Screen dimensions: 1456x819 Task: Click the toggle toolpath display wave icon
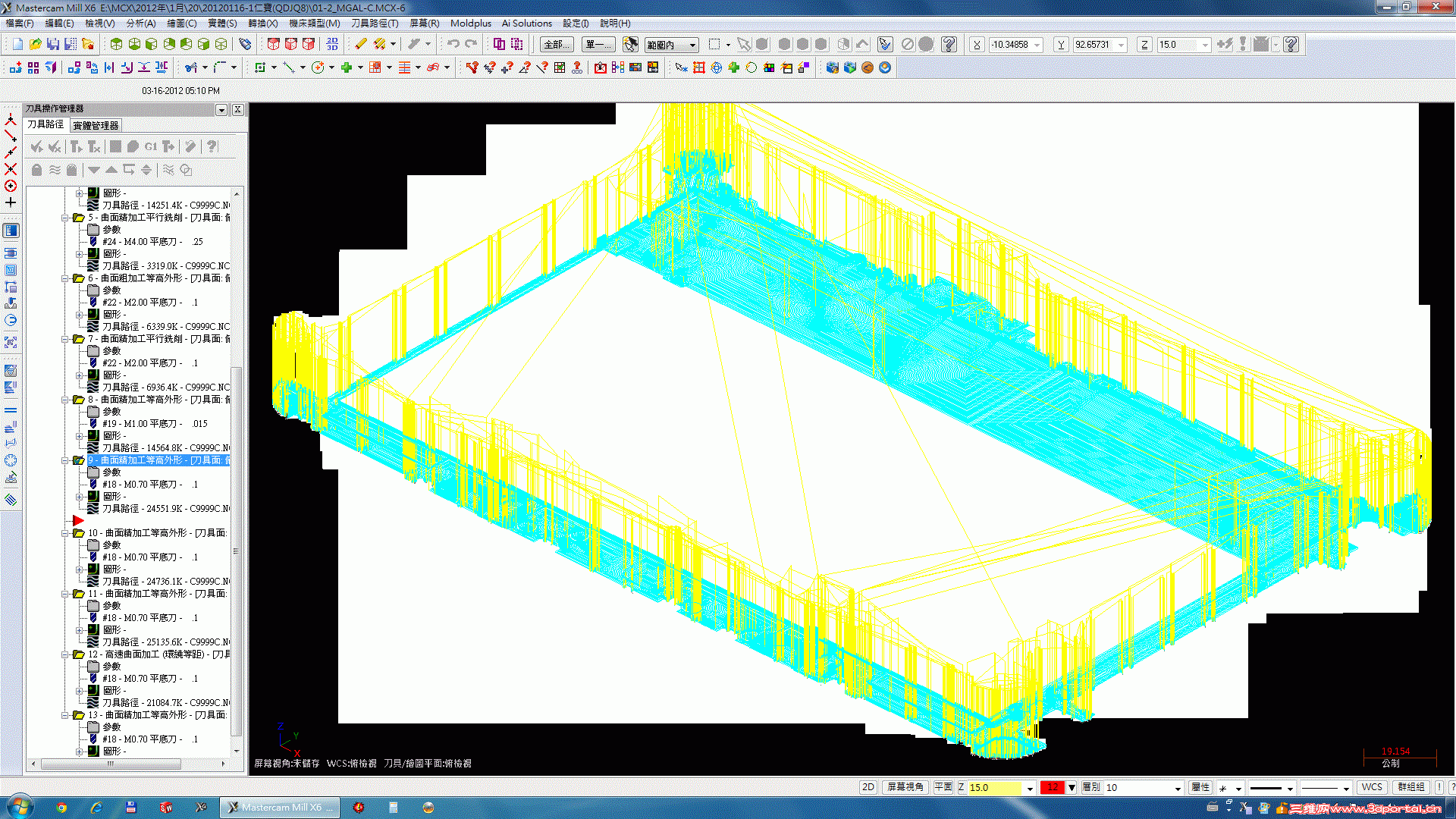55,170
